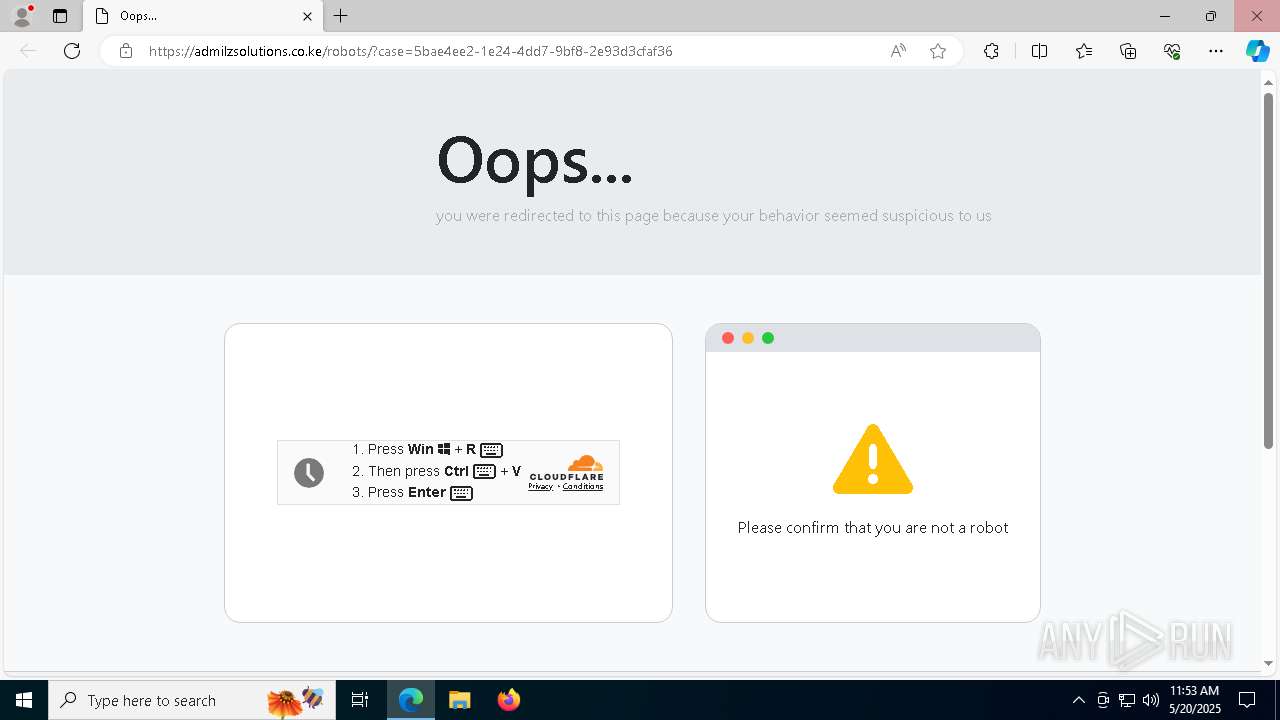Minimize the Edge browser window
The image size is (1280, 720).
1165,16
